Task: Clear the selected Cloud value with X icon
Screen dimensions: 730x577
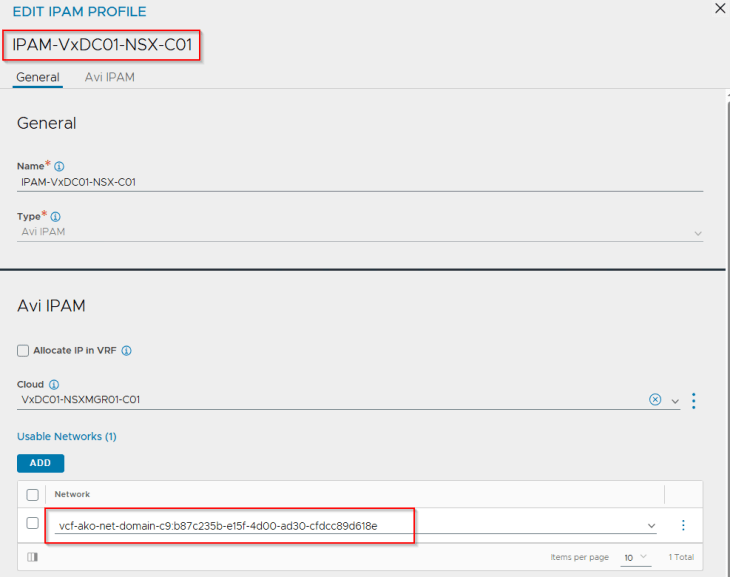Action: pos(655,400)
